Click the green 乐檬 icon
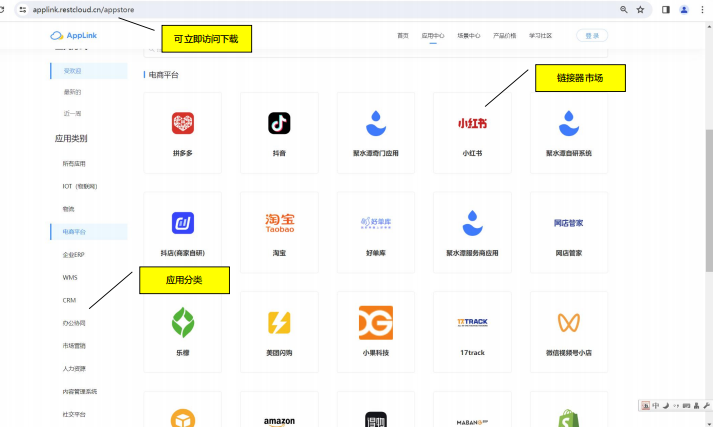Screen dimensions: 714x427 coord(183,322)
